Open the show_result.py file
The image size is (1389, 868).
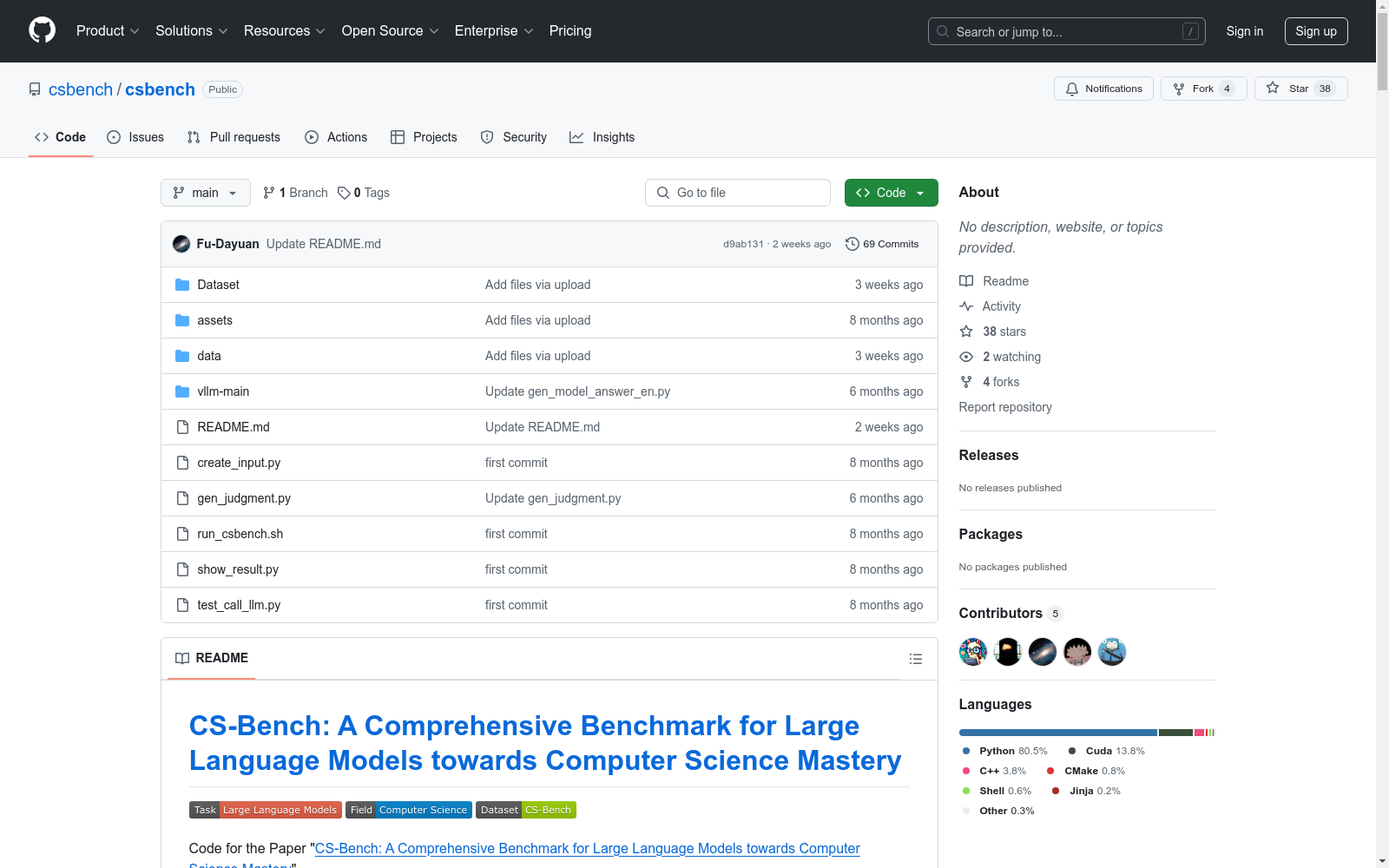click(x=238, y=569)
